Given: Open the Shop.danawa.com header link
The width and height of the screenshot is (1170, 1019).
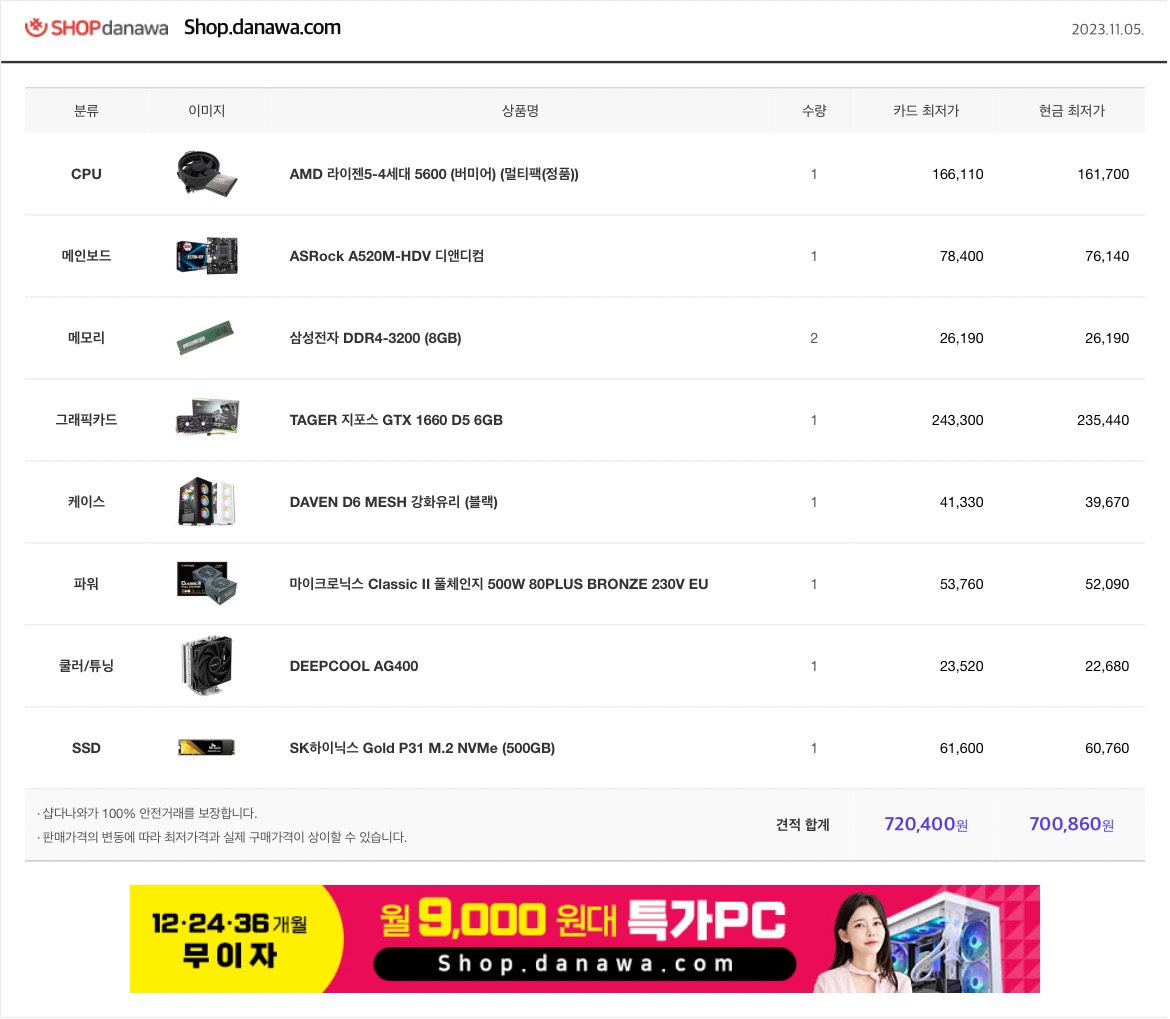Looking at the screenshot, I should pyautogui.click(x=263, y=28).
